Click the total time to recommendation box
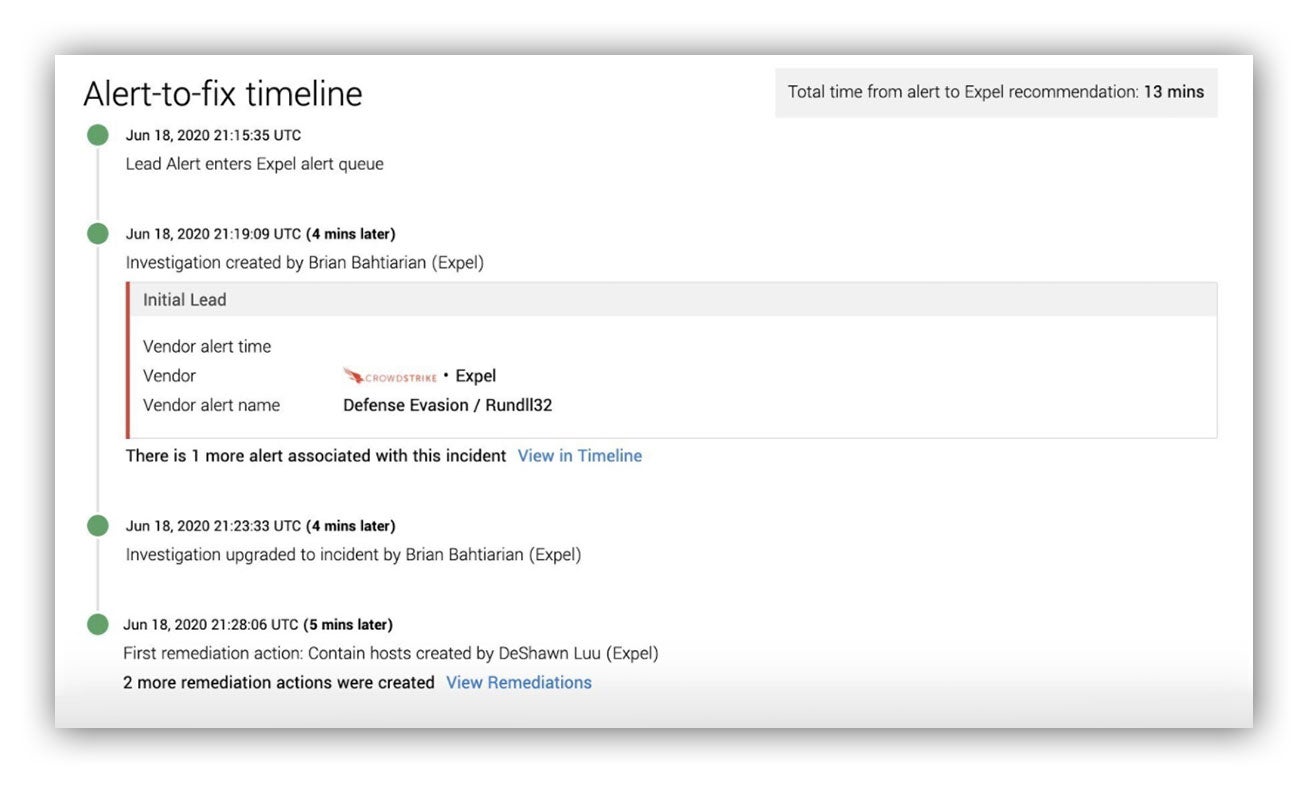 [x=996, y=92]
